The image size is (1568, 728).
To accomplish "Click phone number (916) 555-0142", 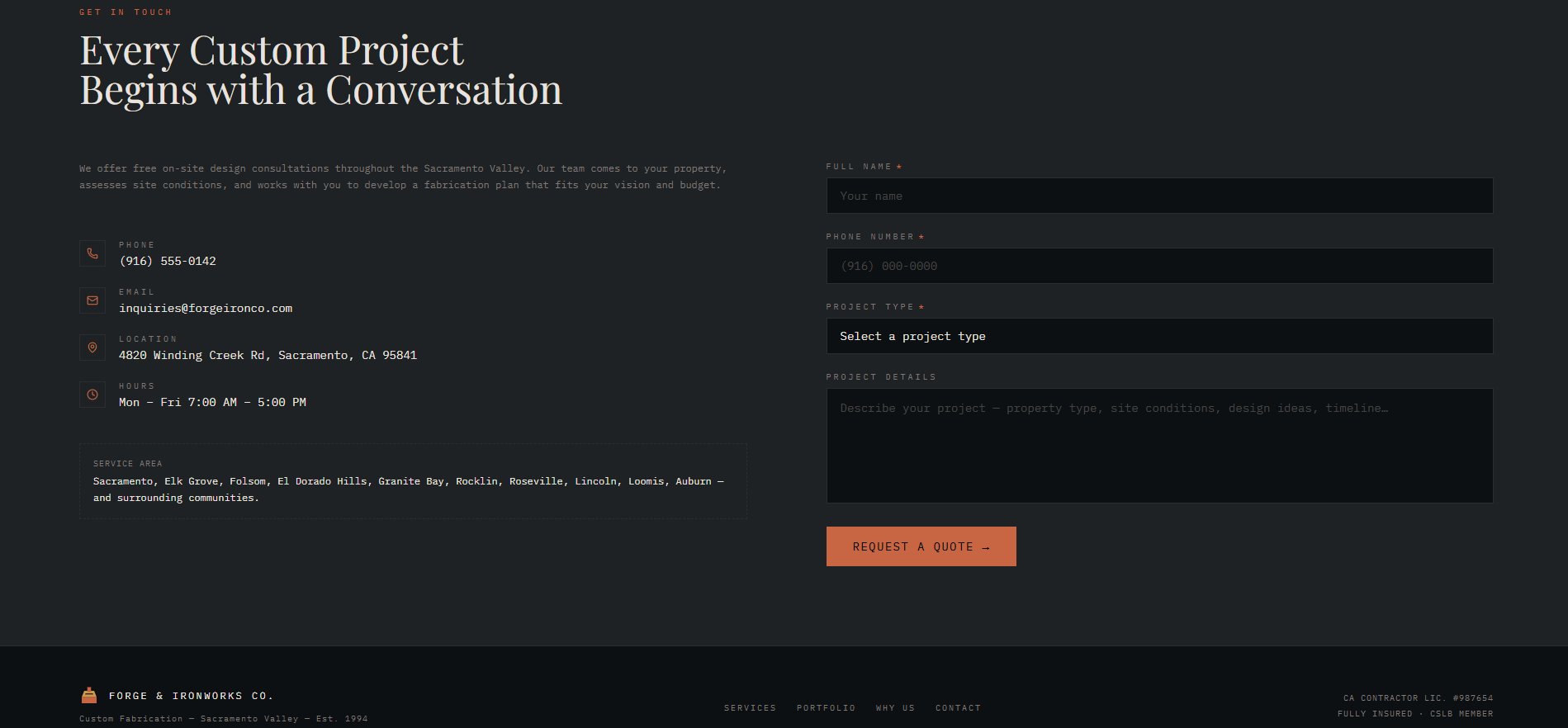I will 168,261.
